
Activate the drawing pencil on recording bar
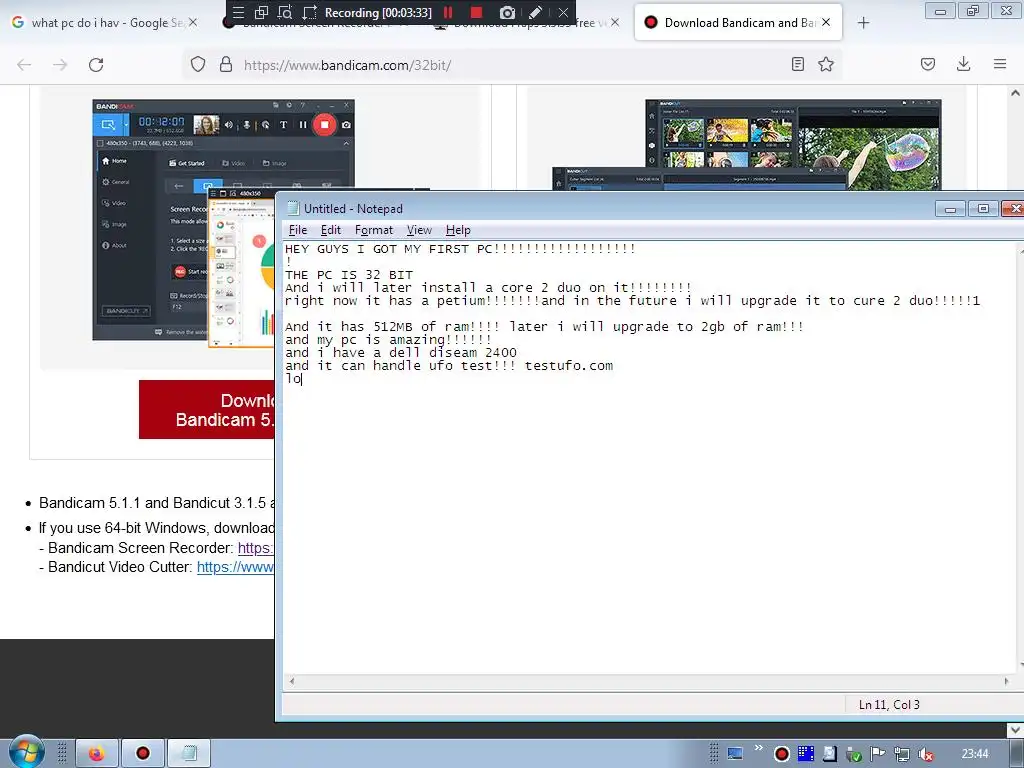[536, 12]
